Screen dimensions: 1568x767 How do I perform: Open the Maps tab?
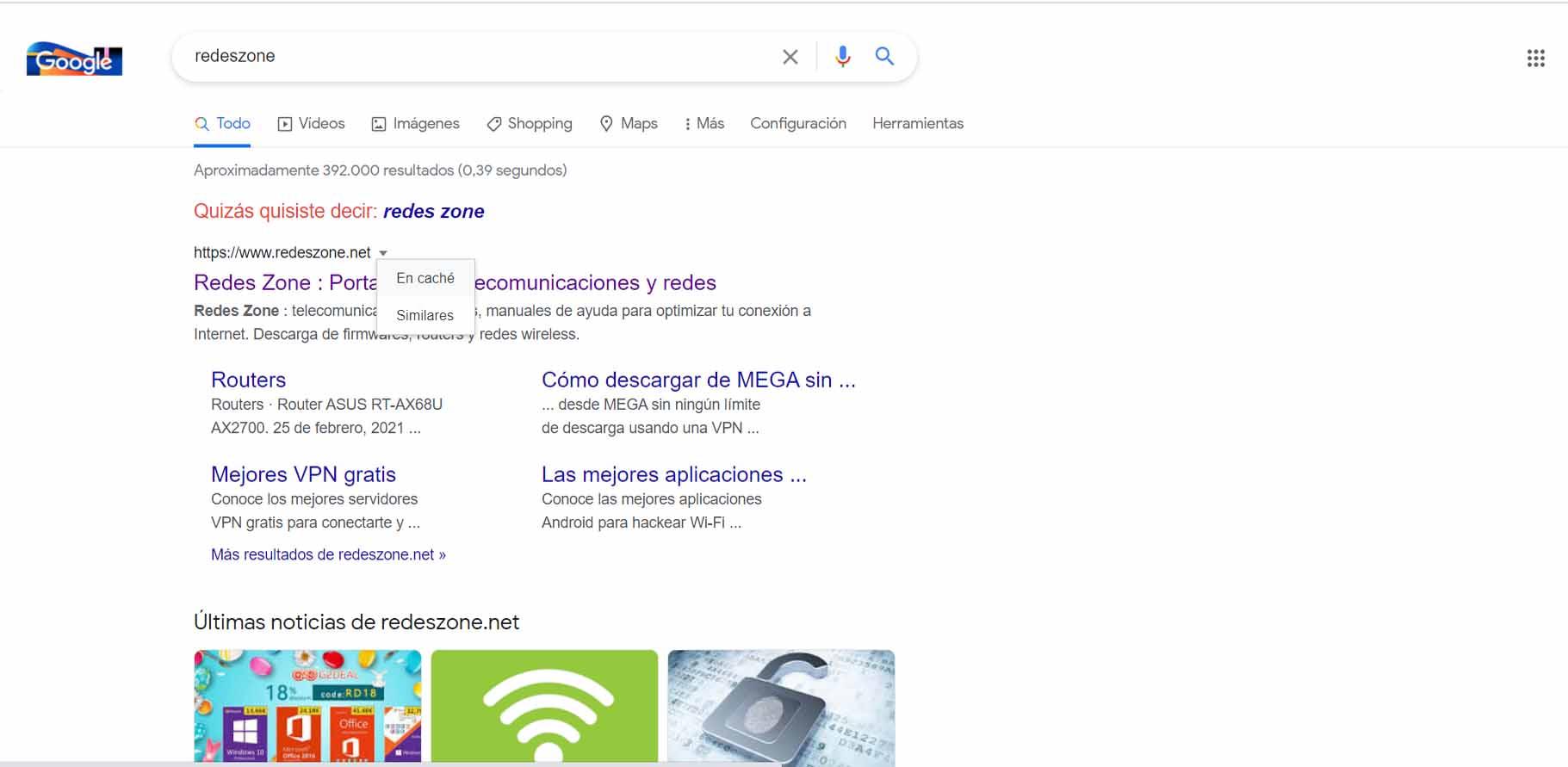pos(628,124)
